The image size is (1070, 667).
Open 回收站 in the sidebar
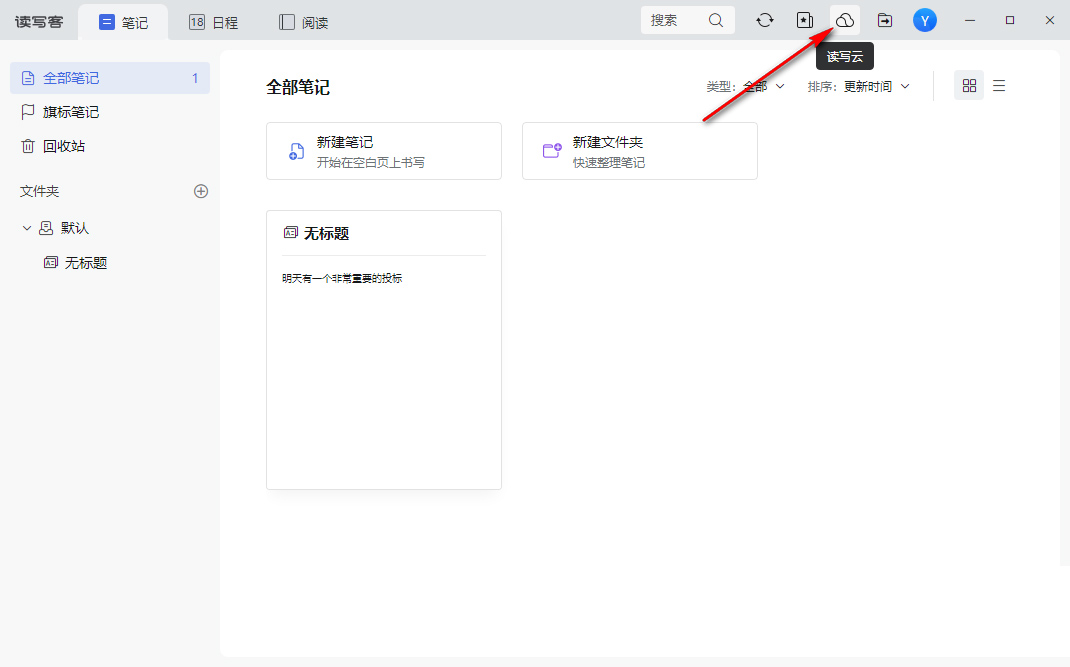(x=110, y=146)
